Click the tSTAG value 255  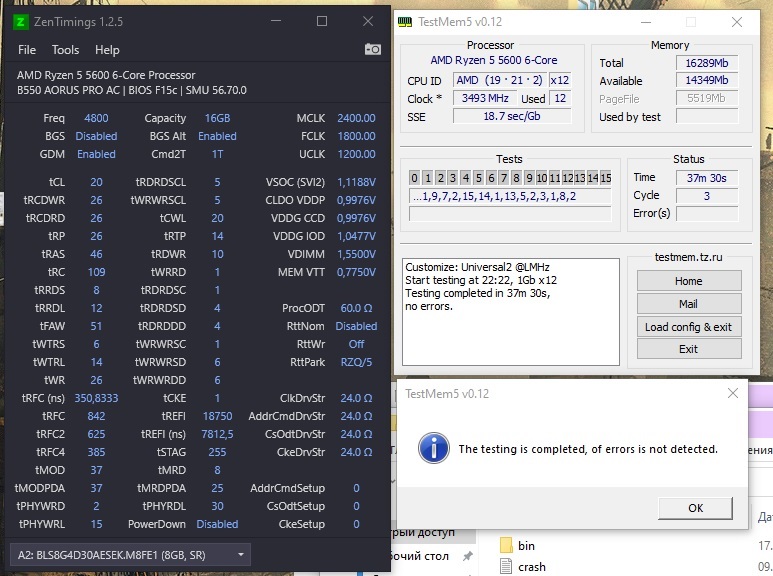pyautogui.click(x=217, y=452)
